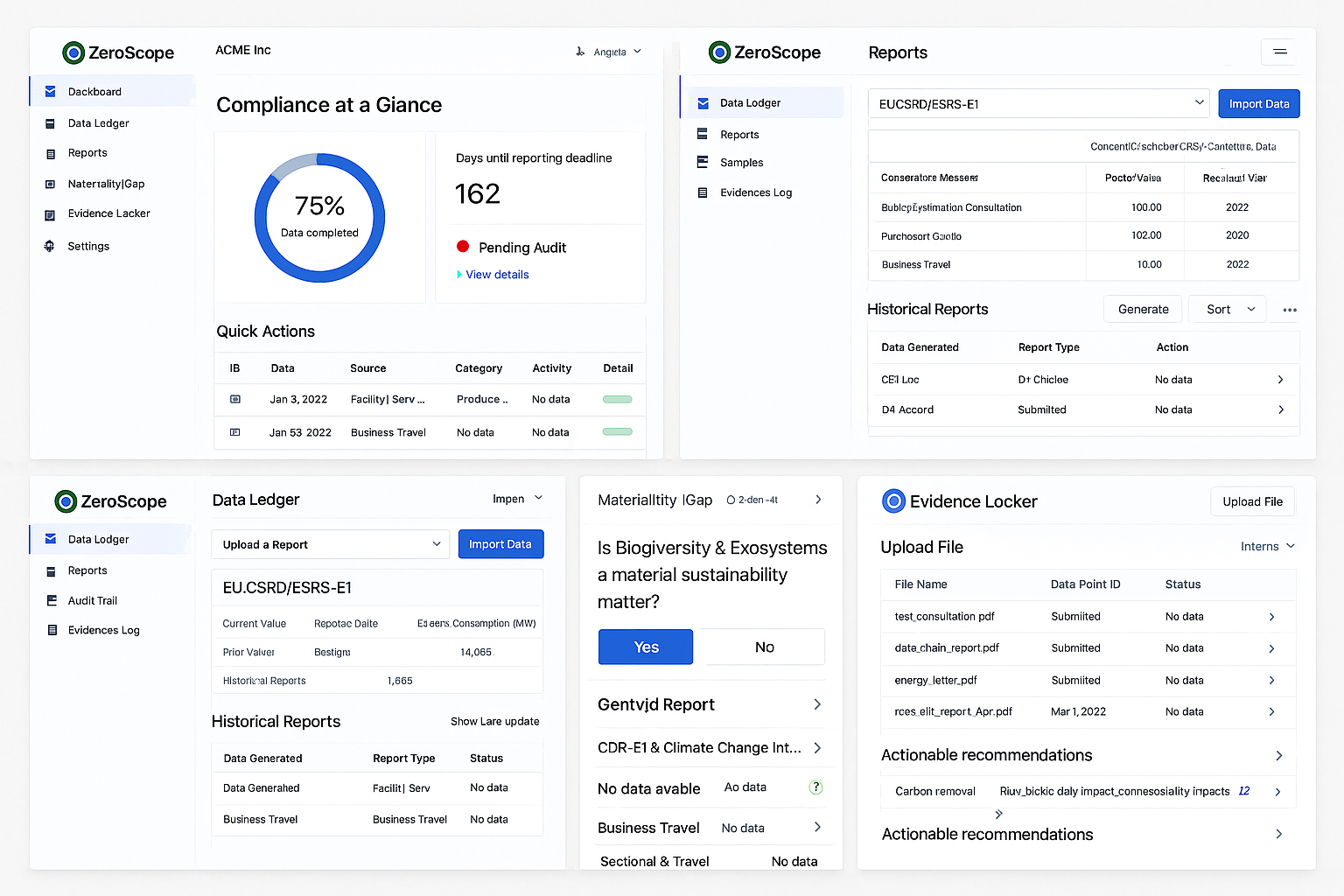This screenshot has height=896, width=1344.
Task: Select Data Ledger in the left sidebar
Action: click(97, 122)
